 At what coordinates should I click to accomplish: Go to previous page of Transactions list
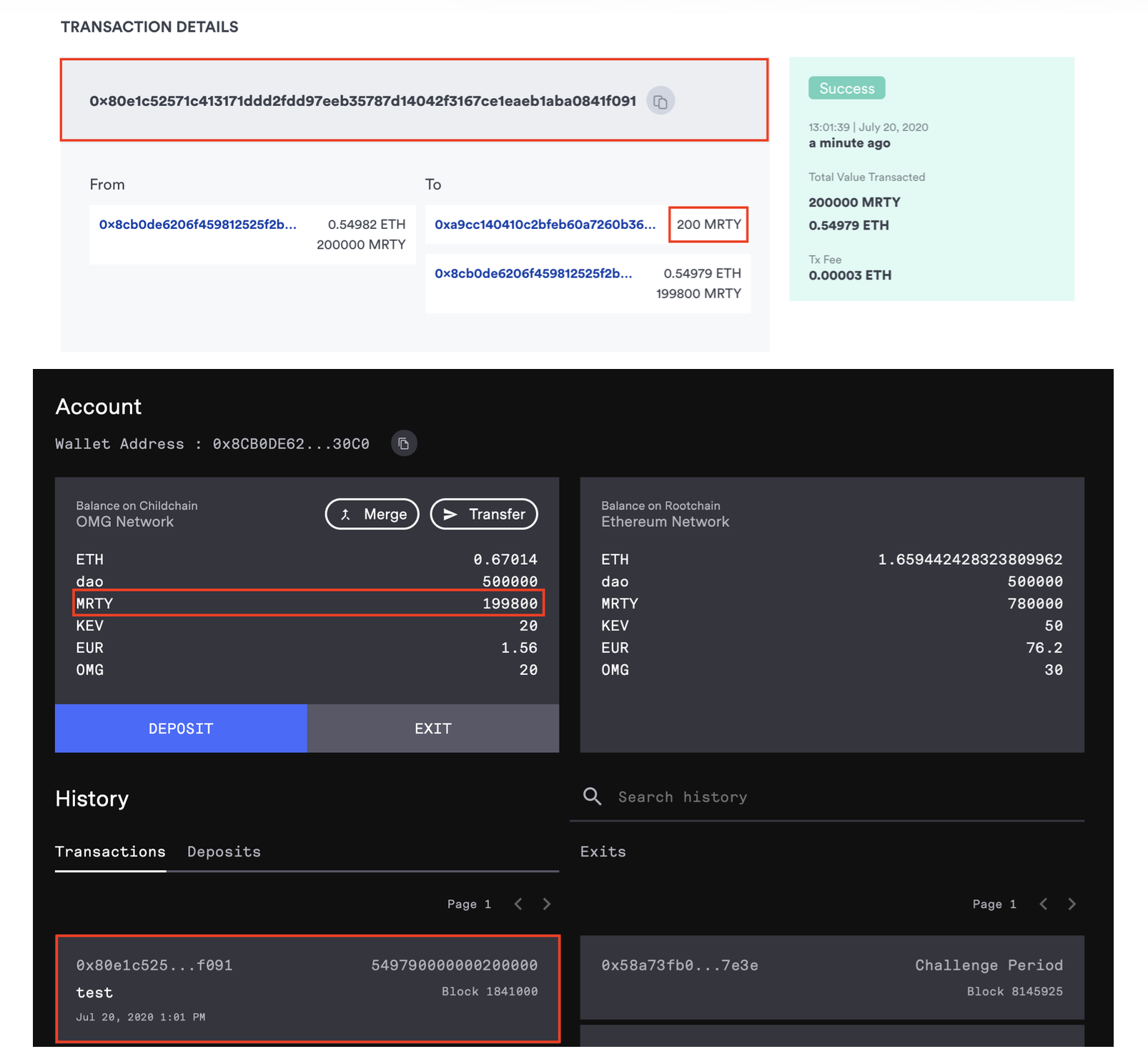point(519,904)
